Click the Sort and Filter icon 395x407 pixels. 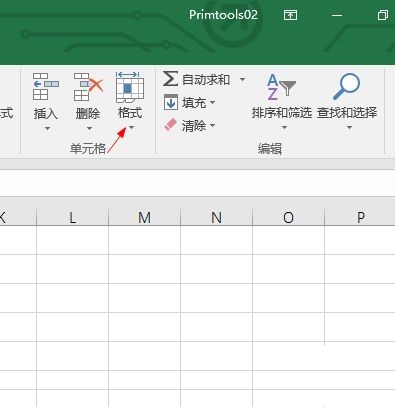tap(281, 87)
